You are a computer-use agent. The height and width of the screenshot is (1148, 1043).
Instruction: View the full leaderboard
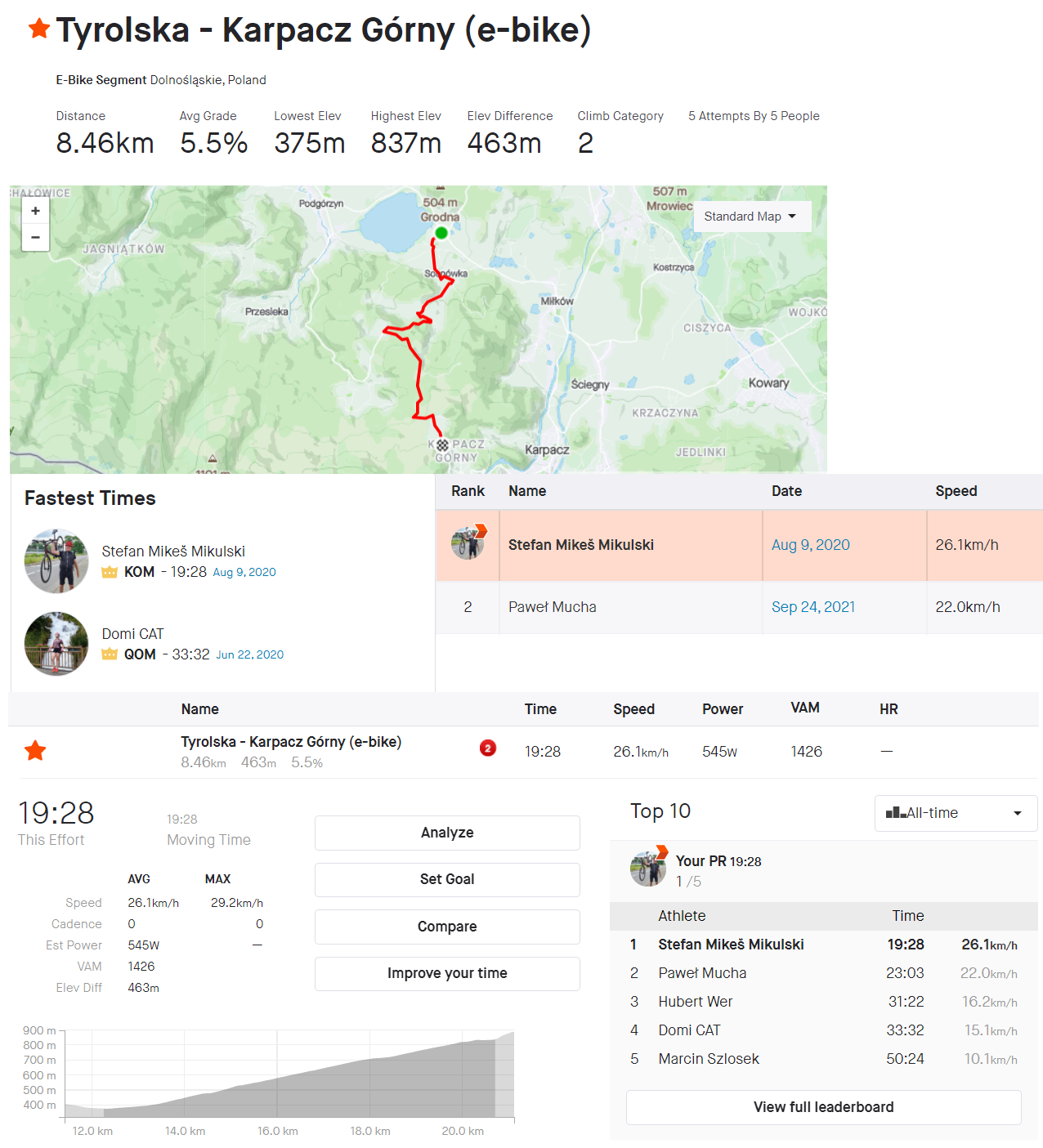coord(823,1107)
